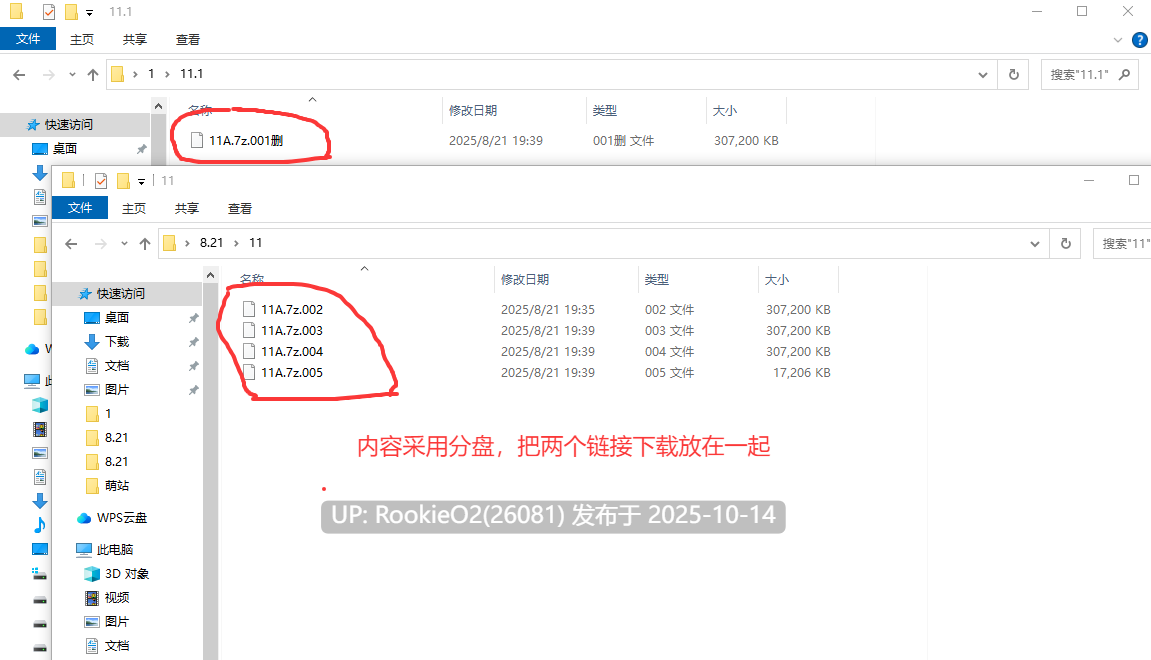The height and width of the screenshot is (660, 1151).
Task: Click search magnifier icon in 11.1 window
Action: pos(1124,74)
